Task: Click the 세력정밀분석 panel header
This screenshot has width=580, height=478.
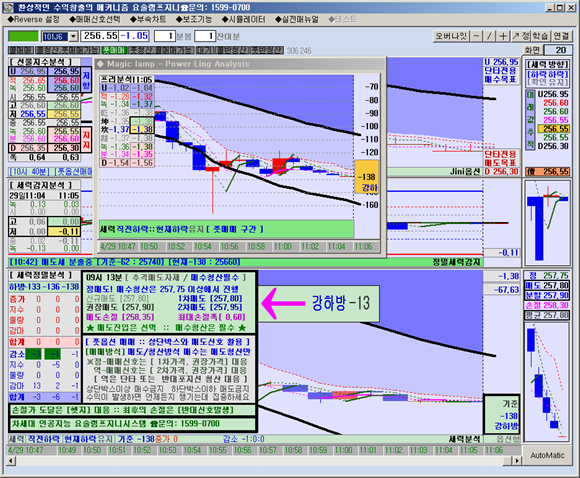Action: coord(41,275)
